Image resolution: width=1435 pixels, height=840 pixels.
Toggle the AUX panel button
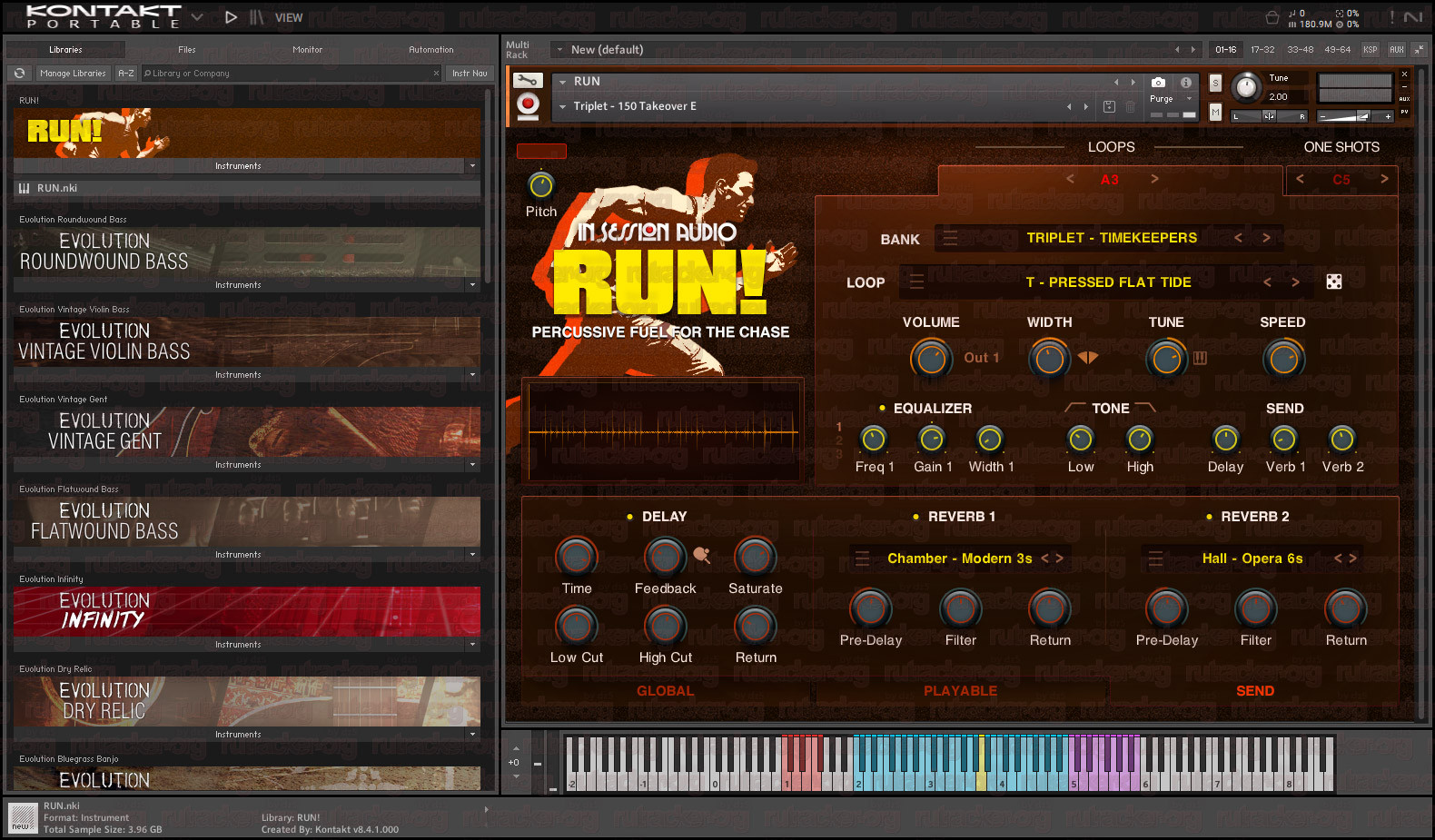[x=1397, y=49]
